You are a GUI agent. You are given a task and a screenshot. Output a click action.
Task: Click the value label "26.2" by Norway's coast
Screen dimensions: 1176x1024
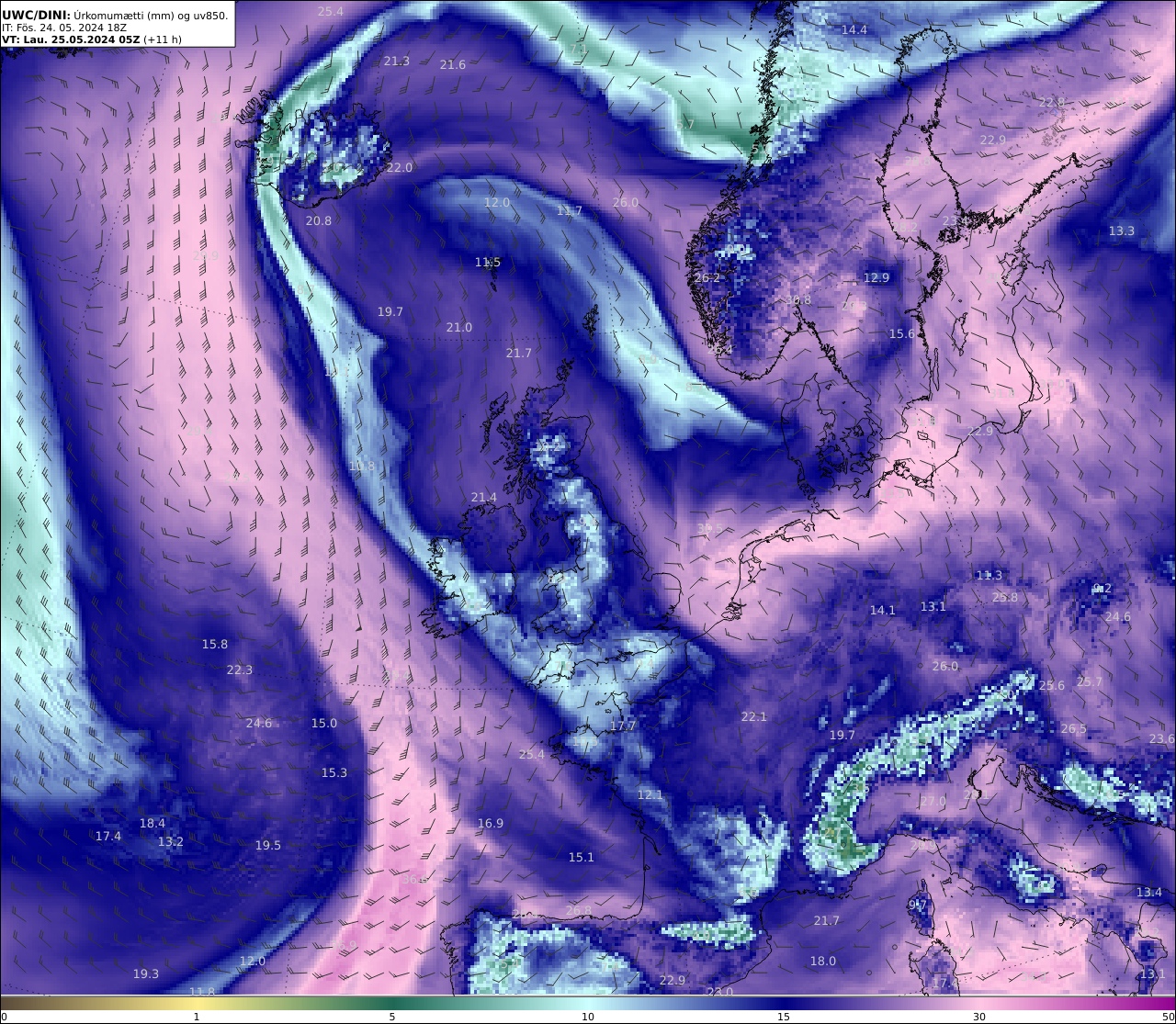click(707, 278)
